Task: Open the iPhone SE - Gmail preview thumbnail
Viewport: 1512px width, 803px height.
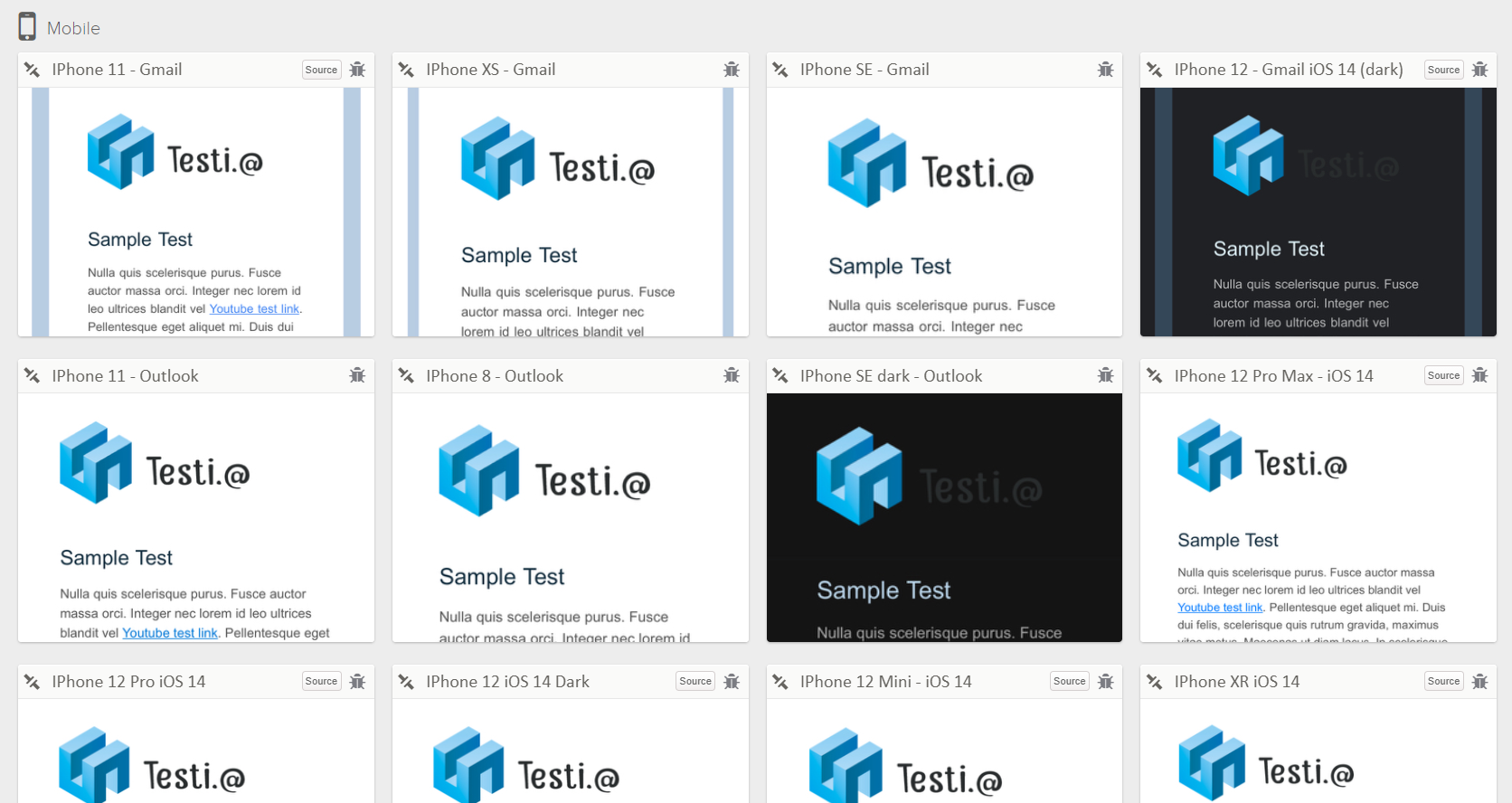Action: click(x=944, y=213)
